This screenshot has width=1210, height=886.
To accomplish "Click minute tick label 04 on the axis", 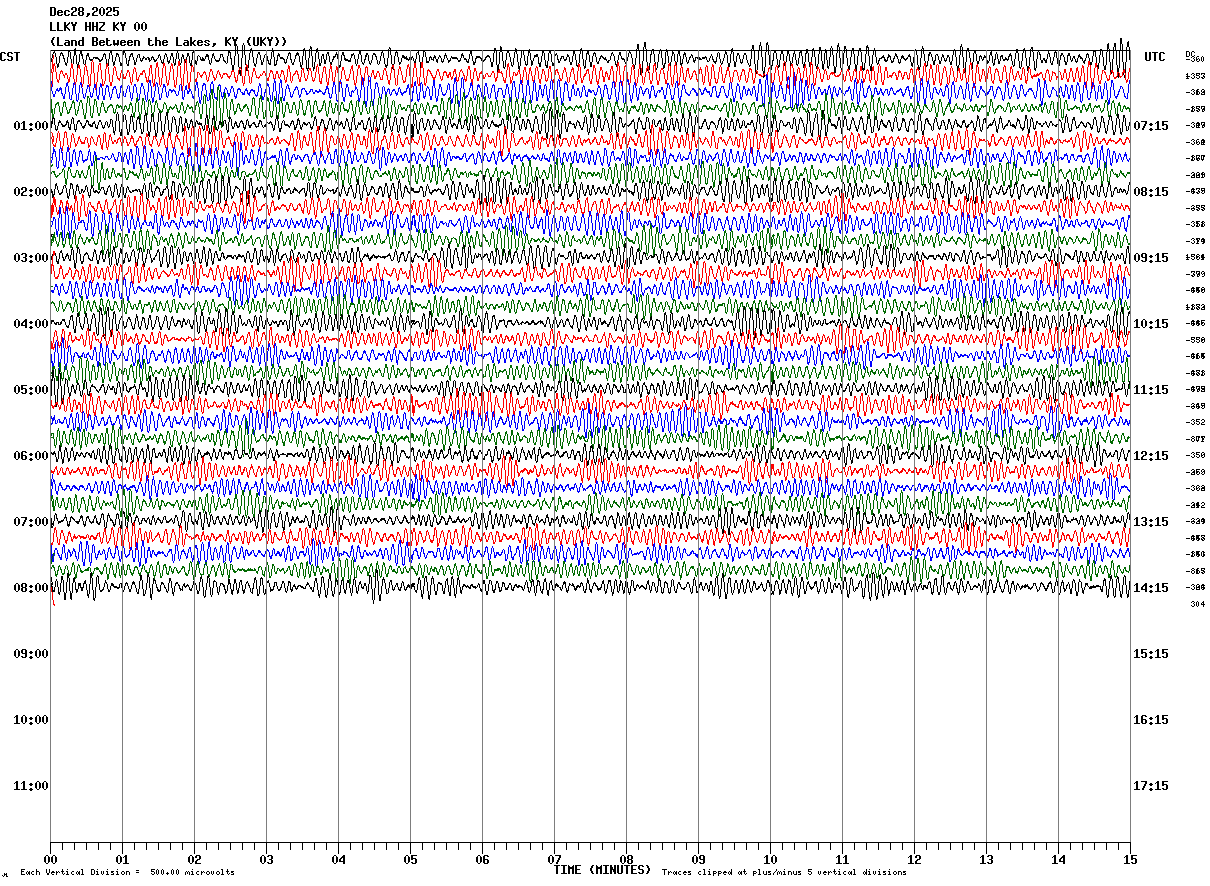I will 338,860.
